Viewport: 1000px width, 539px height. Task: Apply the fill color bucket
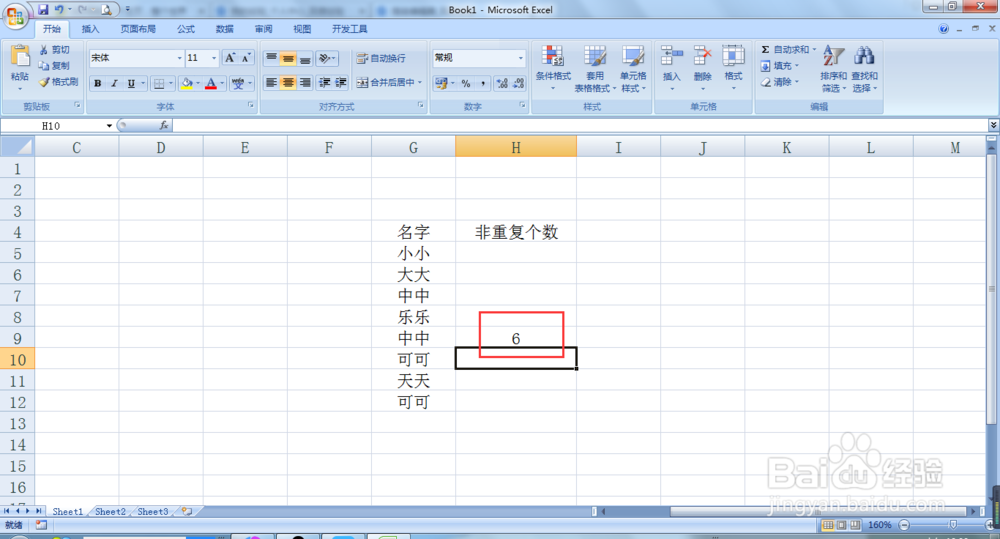click(x=187, y=83)
